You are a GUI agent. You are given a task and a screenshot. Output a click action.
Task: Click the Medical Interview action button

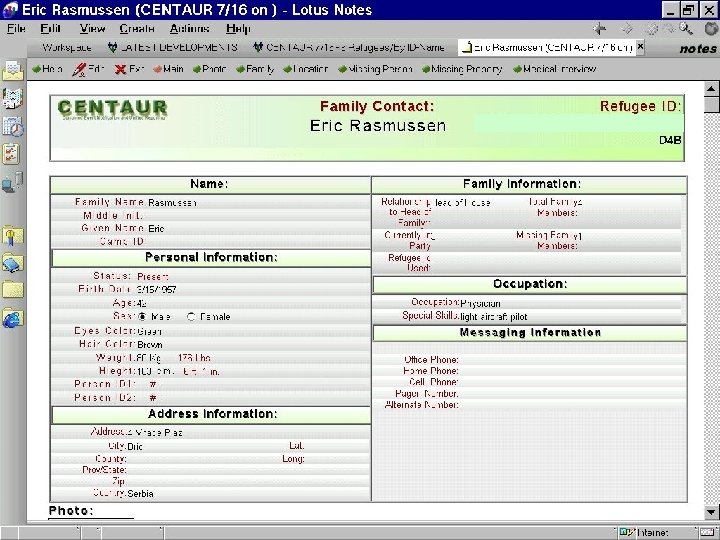pyautogui.click(x=554, y=69)
